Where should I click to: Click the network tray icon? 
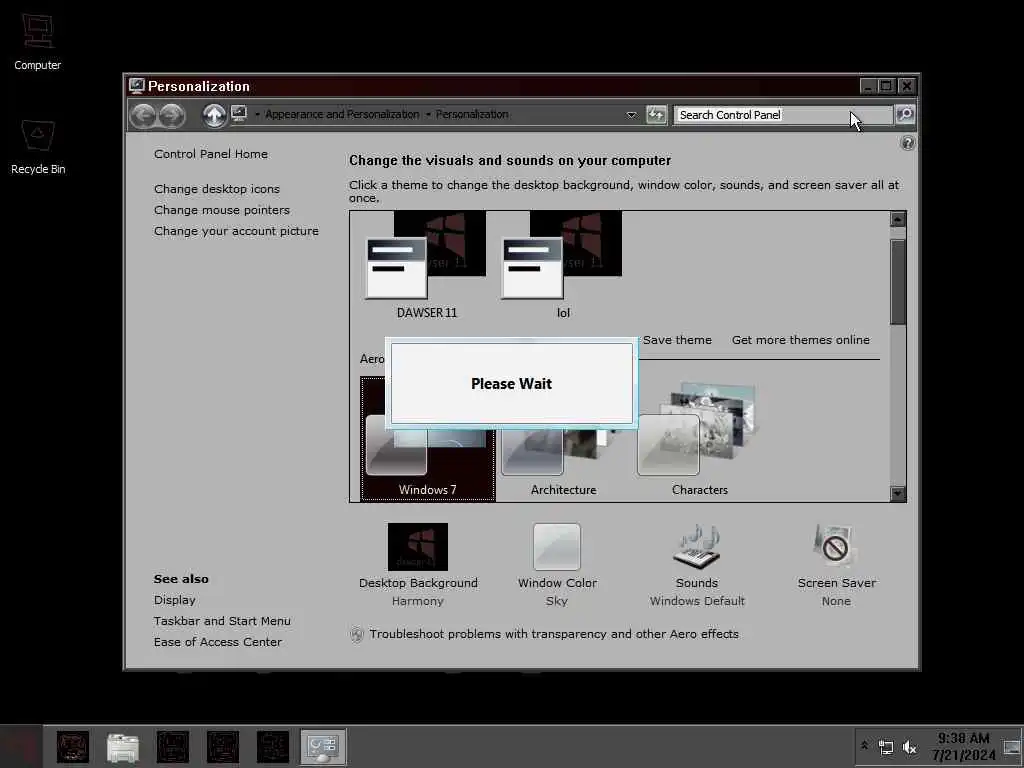(x=886, y=747)
